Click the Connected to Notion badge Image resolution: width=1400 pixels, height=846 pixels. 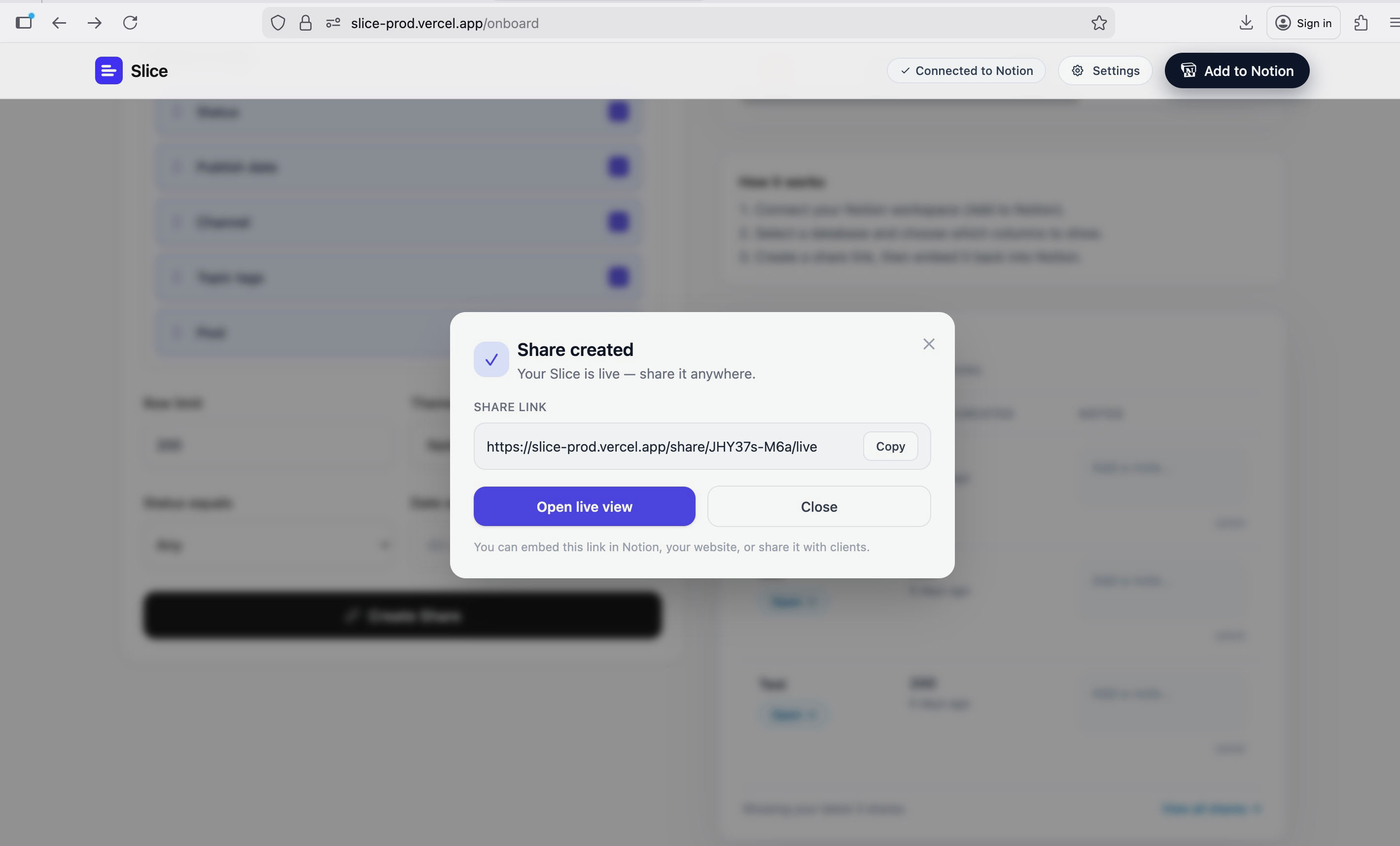click(x=967, y=70)
